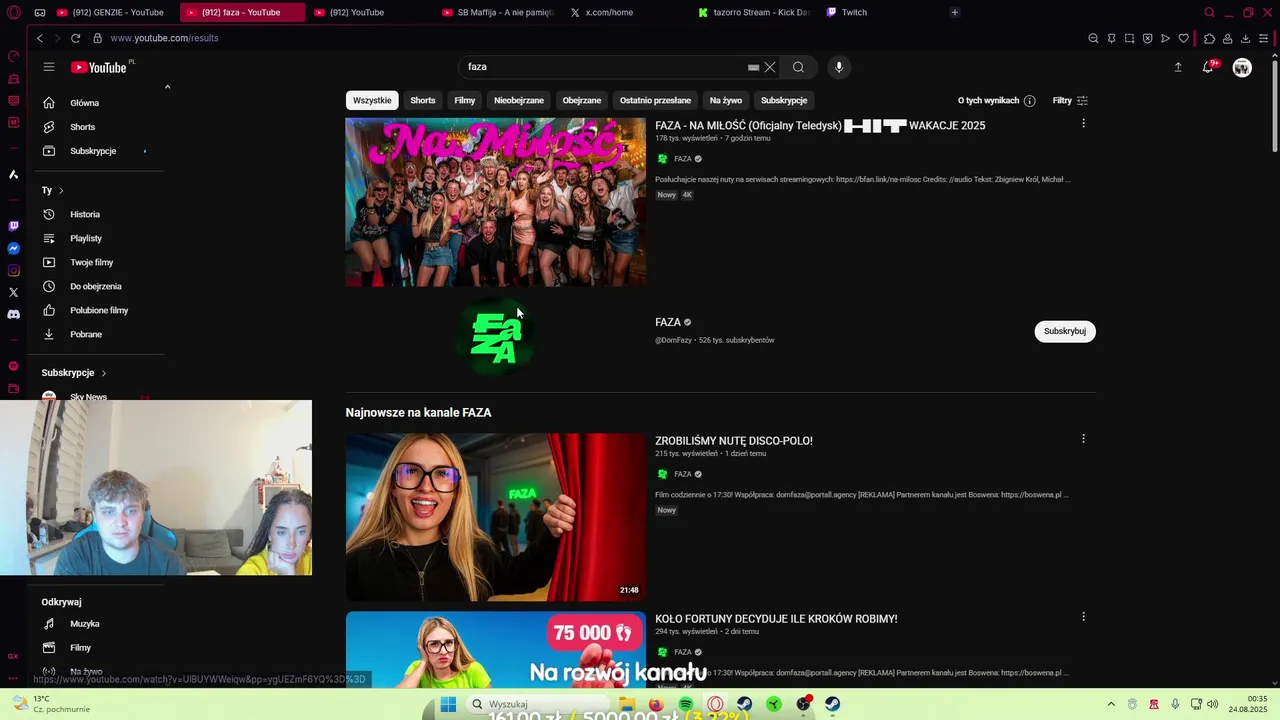The width and height of the screenshot is (1280, 720).
Task: Open Opera easy setup sliders icon
Action: [x=1264, y=38]
